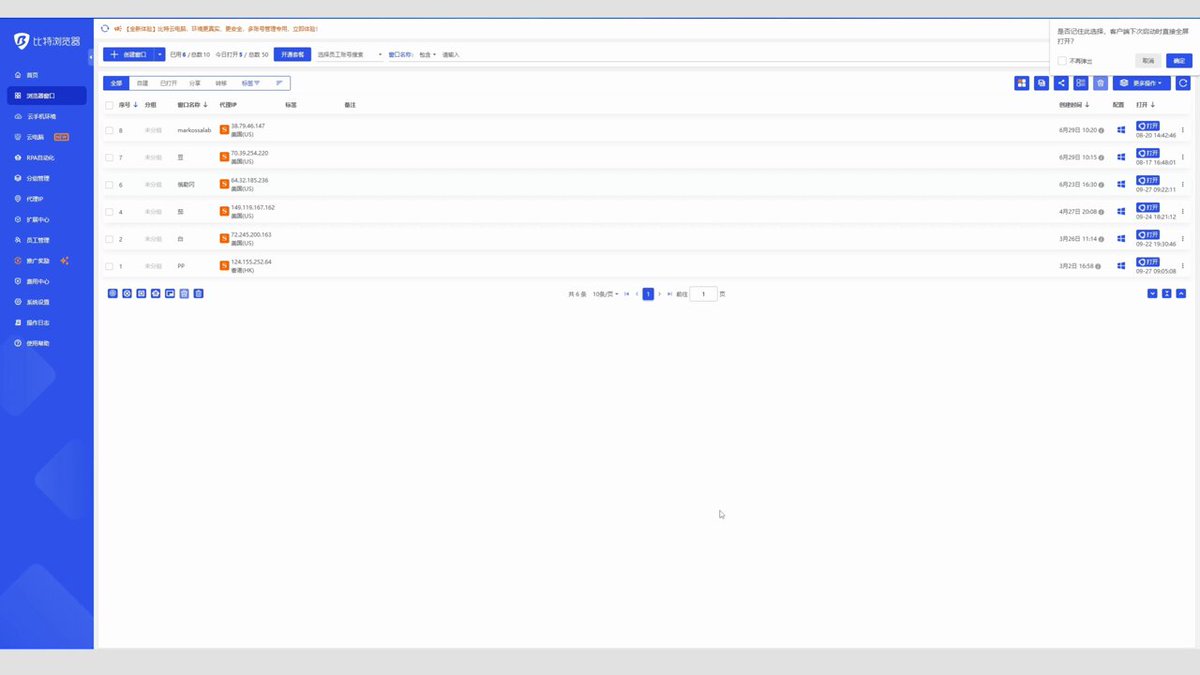Screen dimensions: 1200x675
Task: Click the Windows config icon in row 4
Action: (x=1121, y=212)
